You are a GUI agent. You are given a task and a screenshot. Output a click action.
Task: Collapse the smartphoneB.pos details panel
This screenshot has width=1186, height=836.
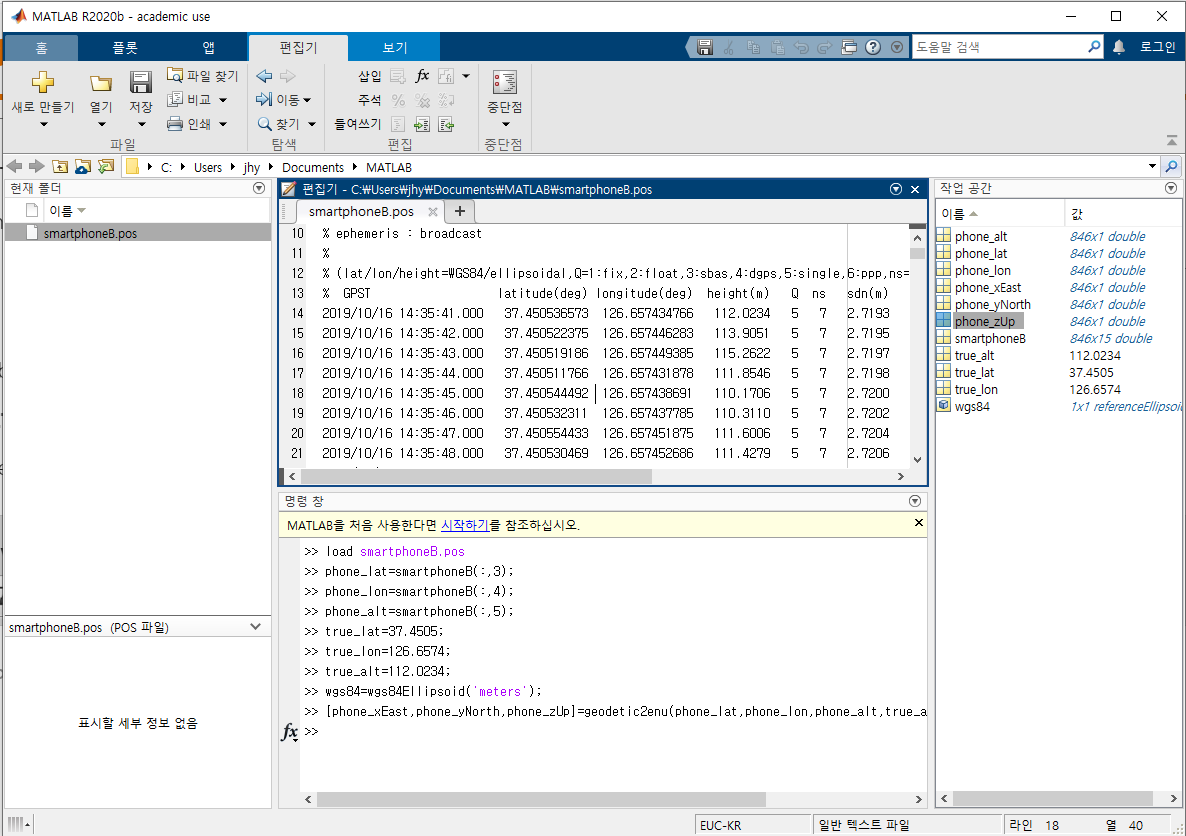[256, 626]
